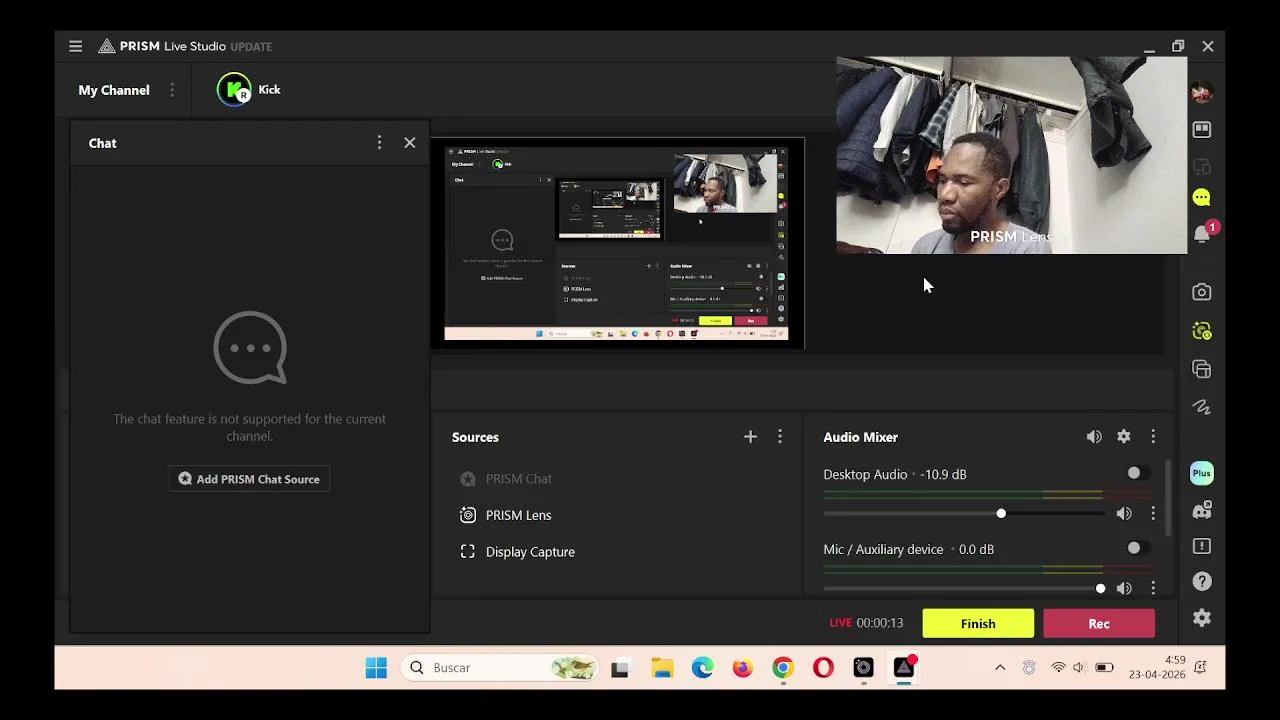Adjust Mic / Auxiliary device volume slider
Image resolution: width=1280 pixels, height=720 pixels.
coord(962,589)
